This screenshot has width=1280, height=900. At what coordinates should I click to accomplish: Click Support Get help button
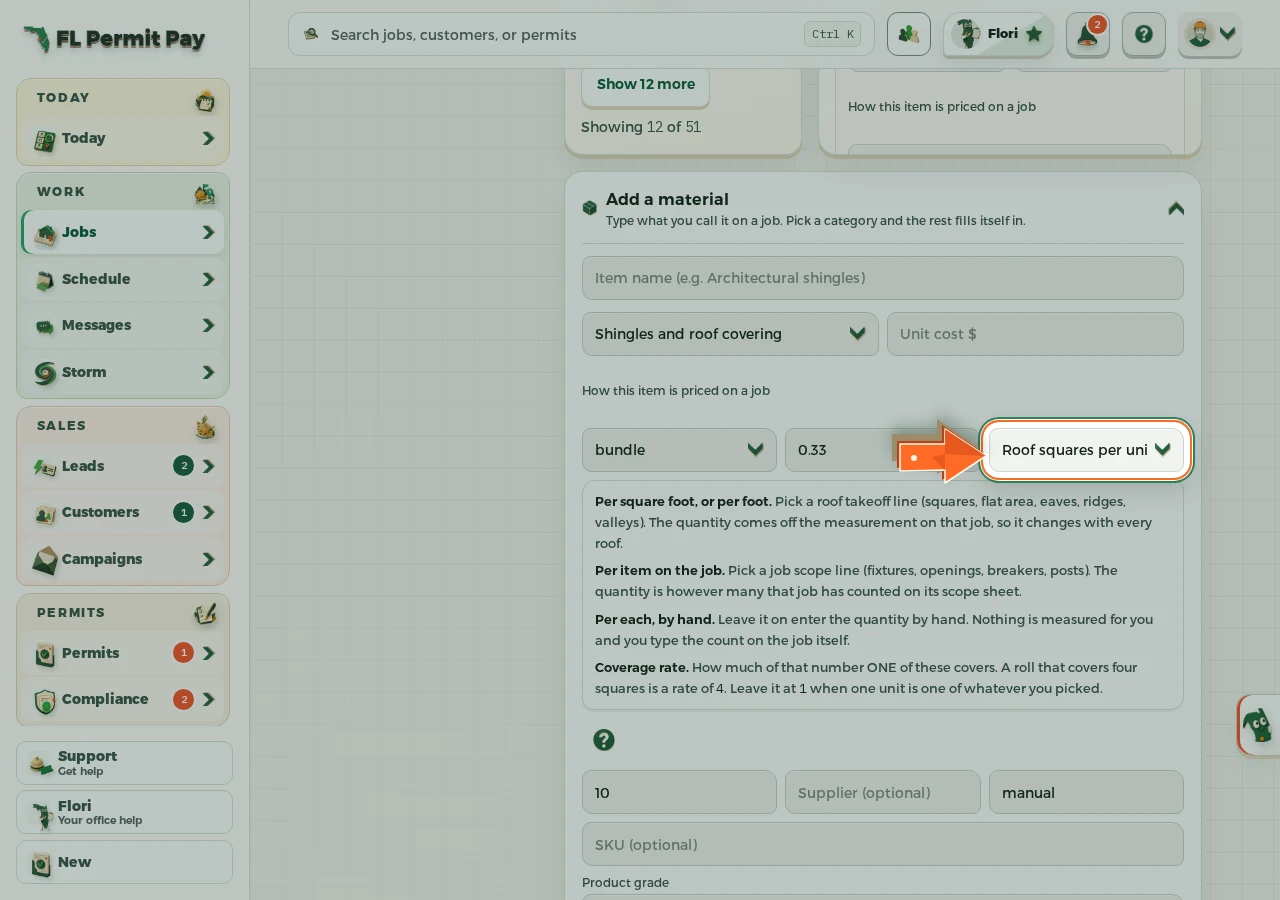tap(124, 763)
